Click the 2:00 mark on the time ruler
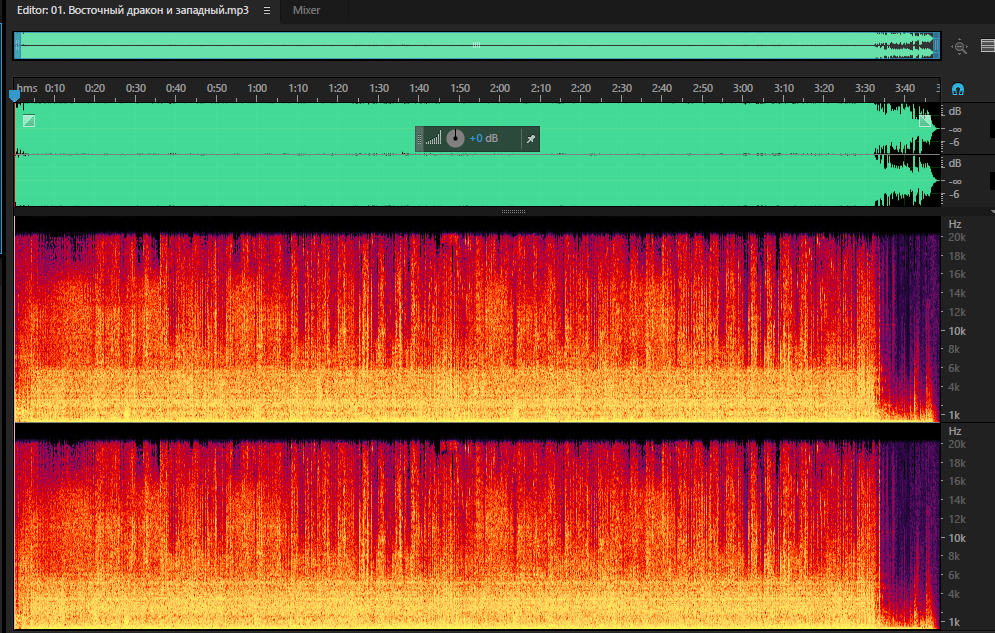This screenshot has width=995, height=633. [499, 88]
